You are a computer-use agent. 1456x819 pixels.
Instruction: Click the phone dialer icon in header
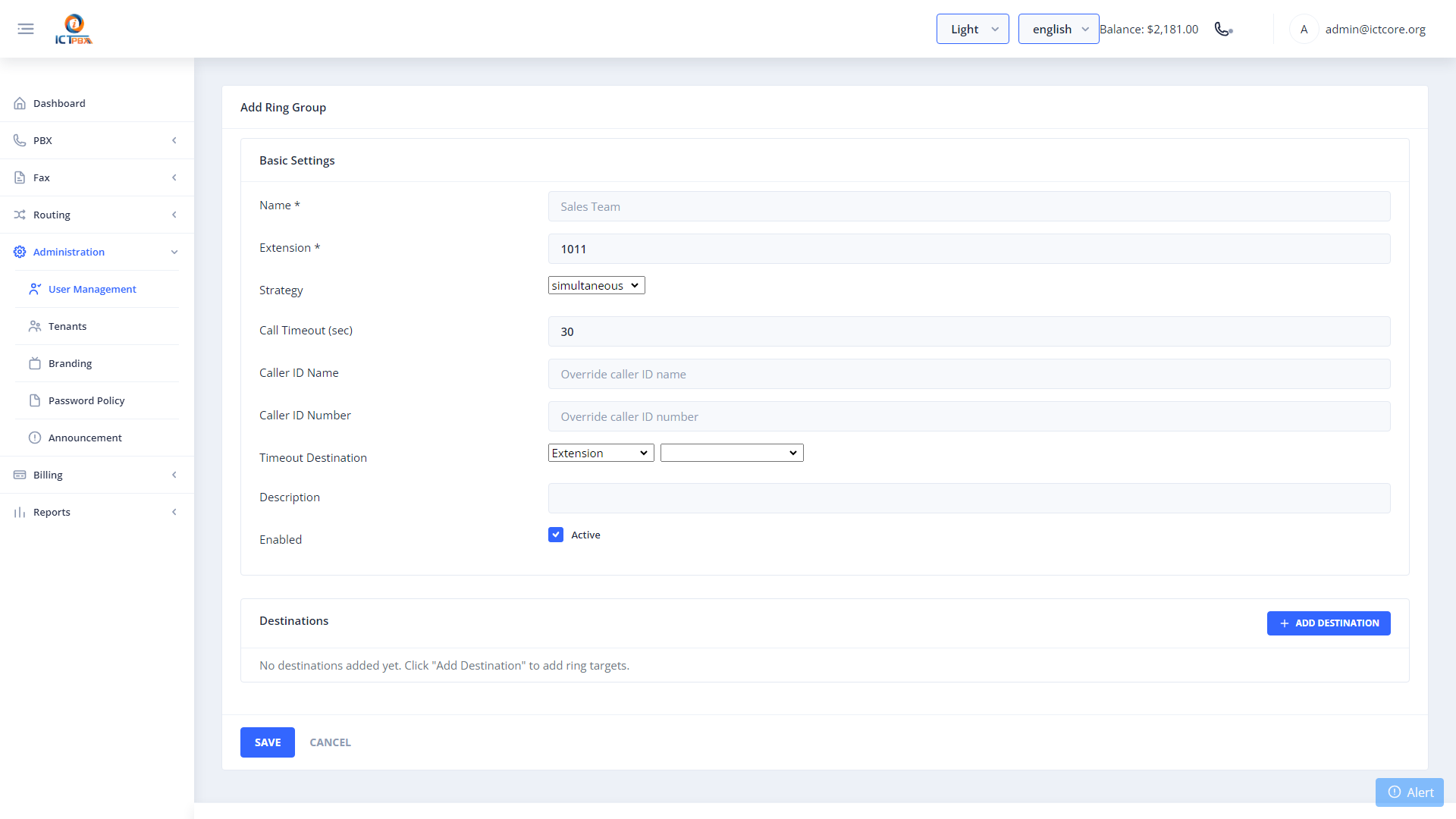click(1223, 29)
